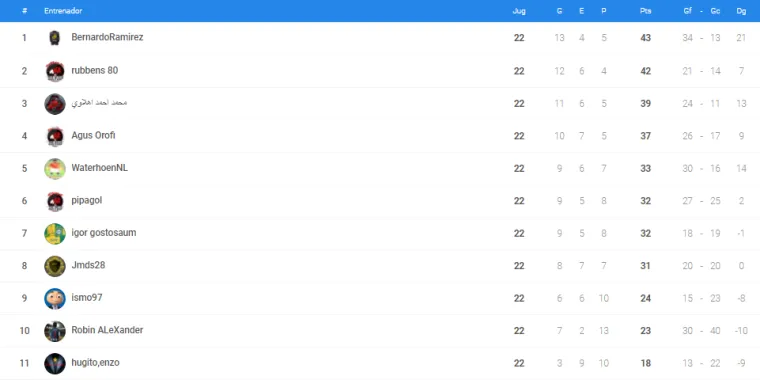Image resolution: width=760 pixels, height=380 pixels.
Task: Select hugito,enzo's 9 draws cell
Action: tap(581, 364)
